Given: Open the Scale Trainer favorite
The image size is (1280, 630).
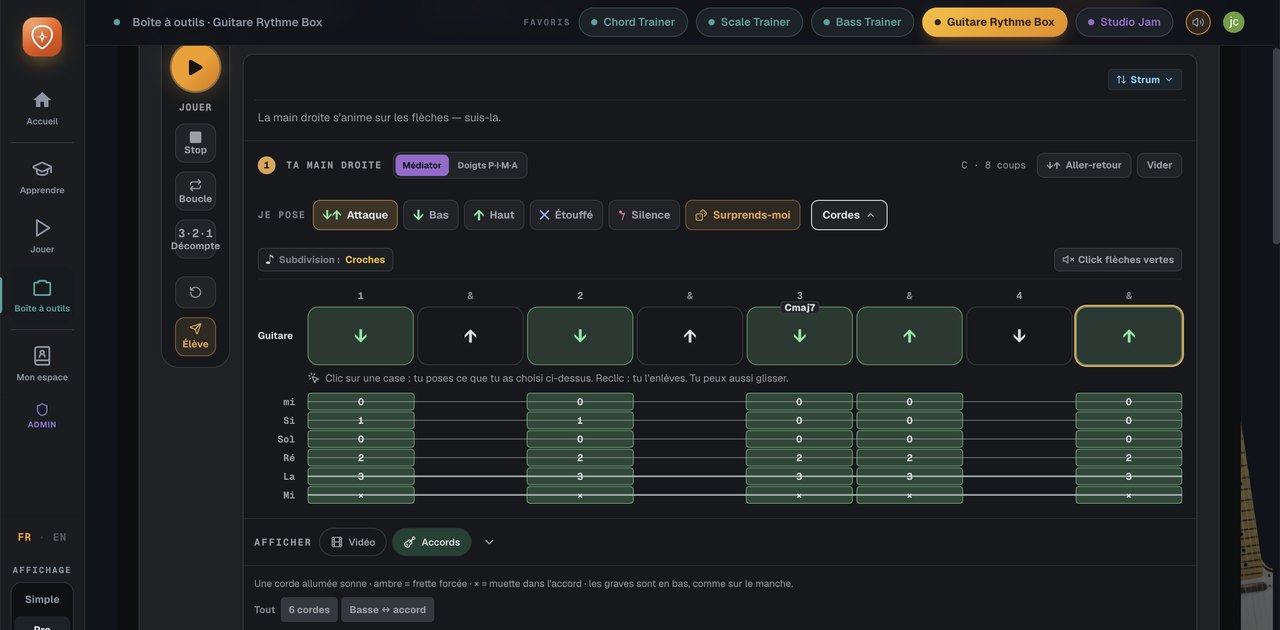Looking at the screenshot, I should [749, 22].
